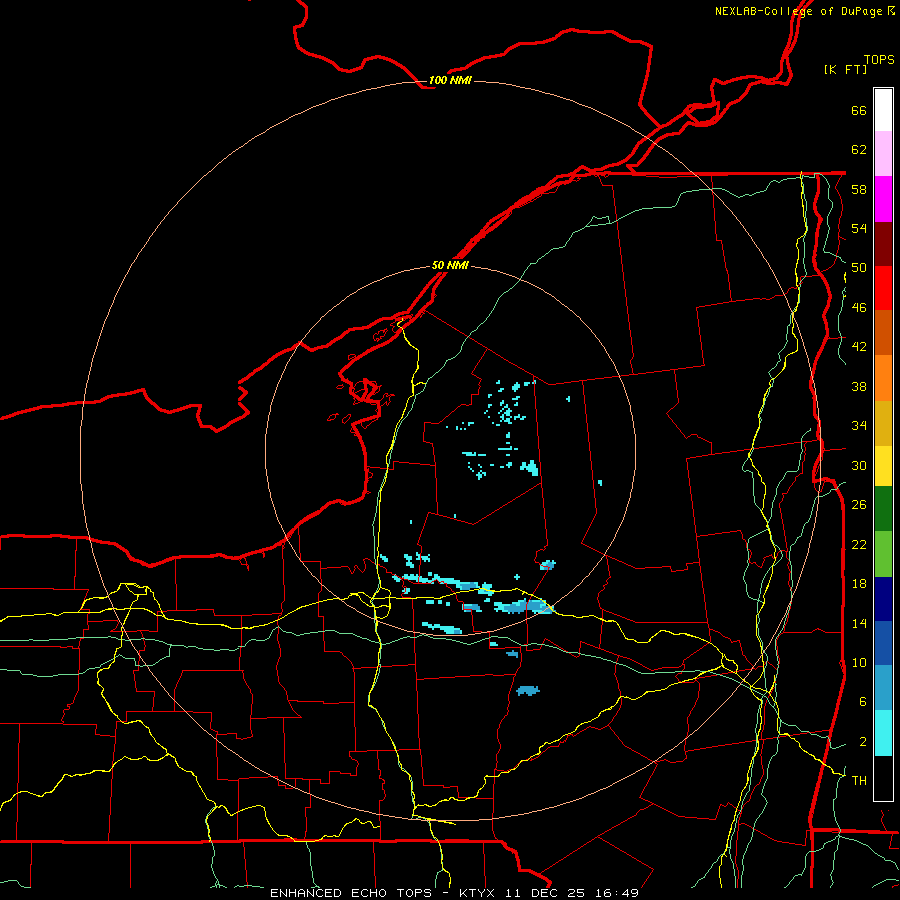Click the 30 legend value label
The image size is (900, 900).
859,465
